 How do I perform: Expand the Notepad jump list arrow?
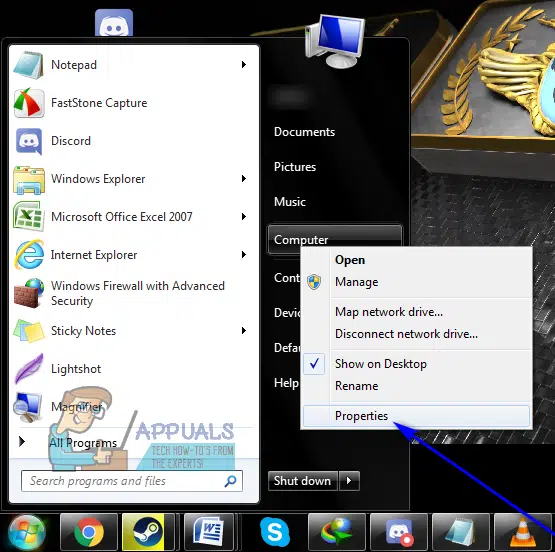(244, 64)
